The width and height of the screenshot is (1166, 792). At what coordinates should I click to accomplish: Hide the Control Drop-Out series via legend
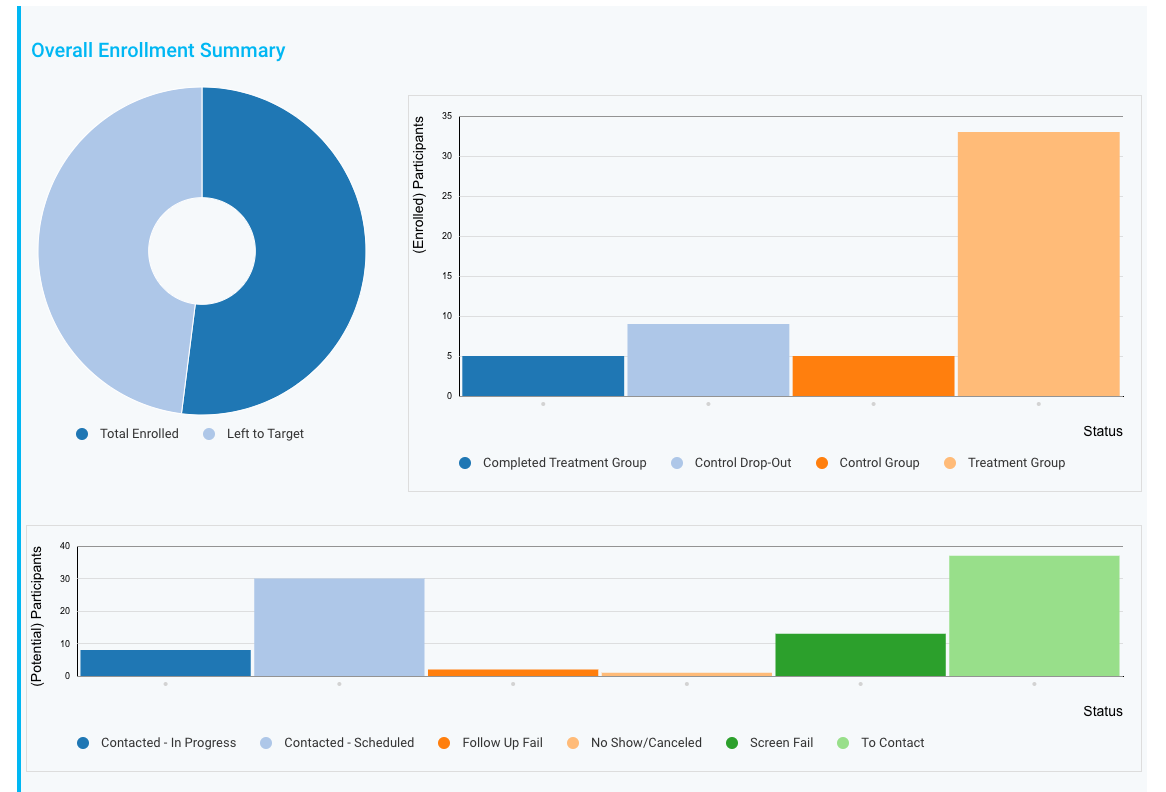click(x=742, y=463)
